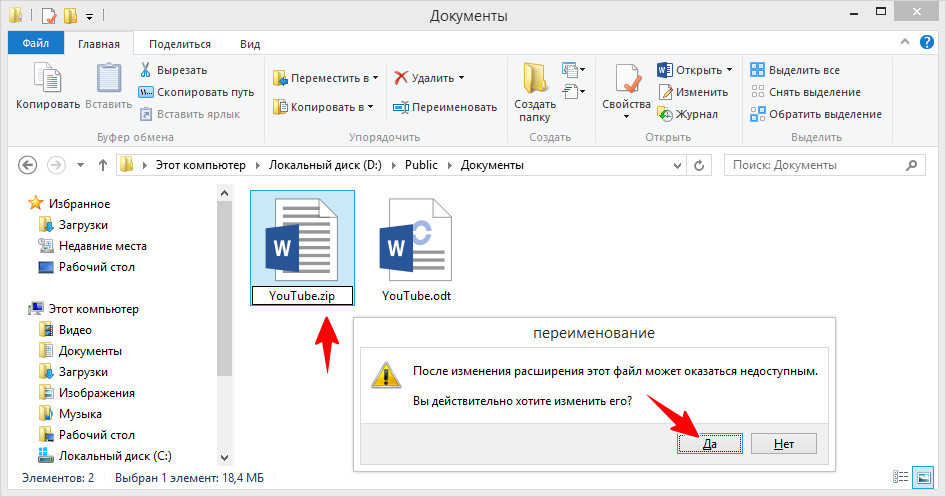The height and width of the screenshot is (497, 946).
Task: Open the easy access dropdown icon
Action: (x=573, y=92)
